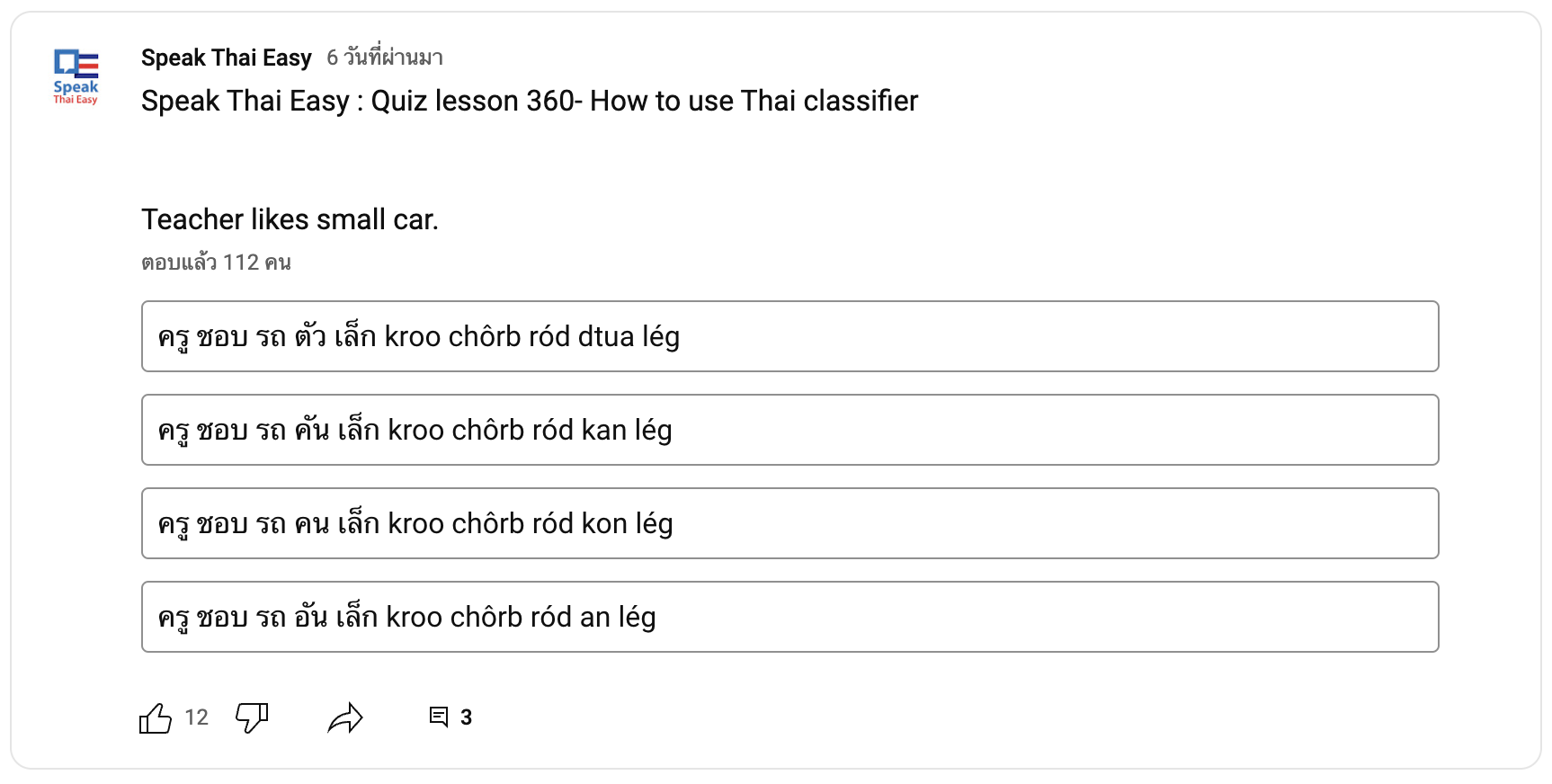Click the Speak Thai Easy channel avatar
Image resolution: width=1552 pixels, height=784 pixels.
(x=76, y=76)
